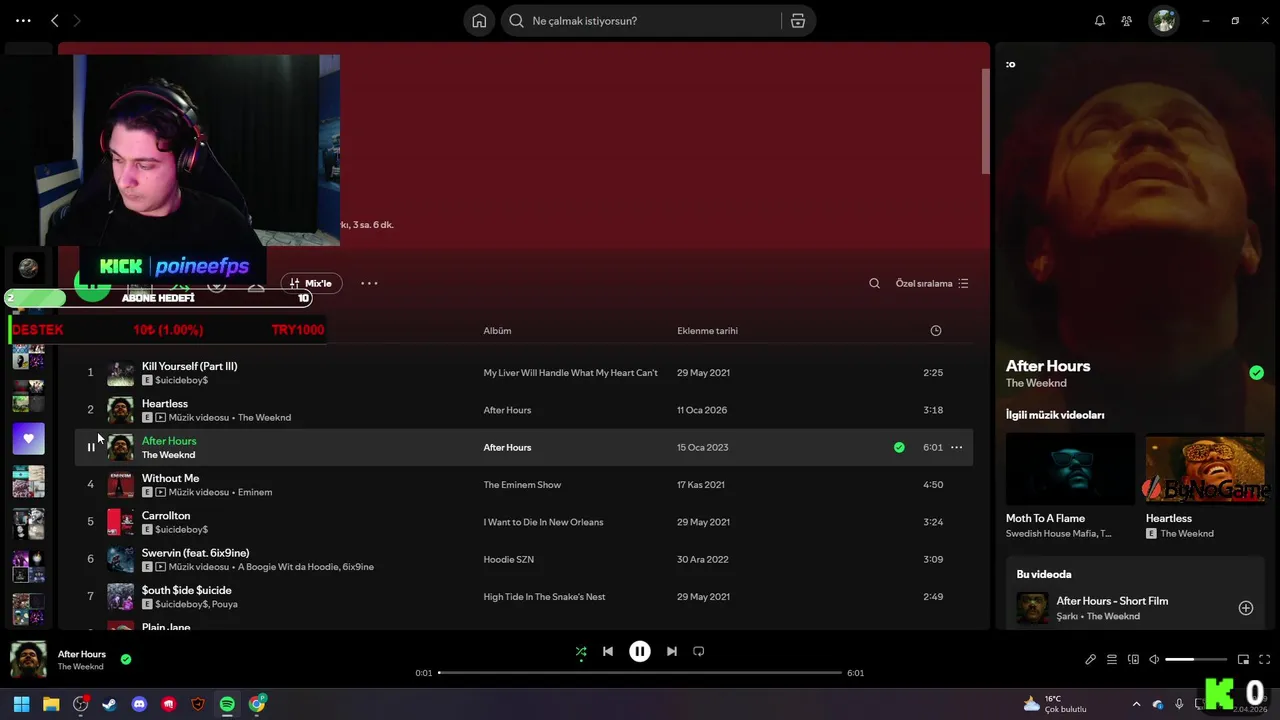Click the playlist vertical scrollbar
This screenshot has width=1280, height=720.
[x=985, y=120]
